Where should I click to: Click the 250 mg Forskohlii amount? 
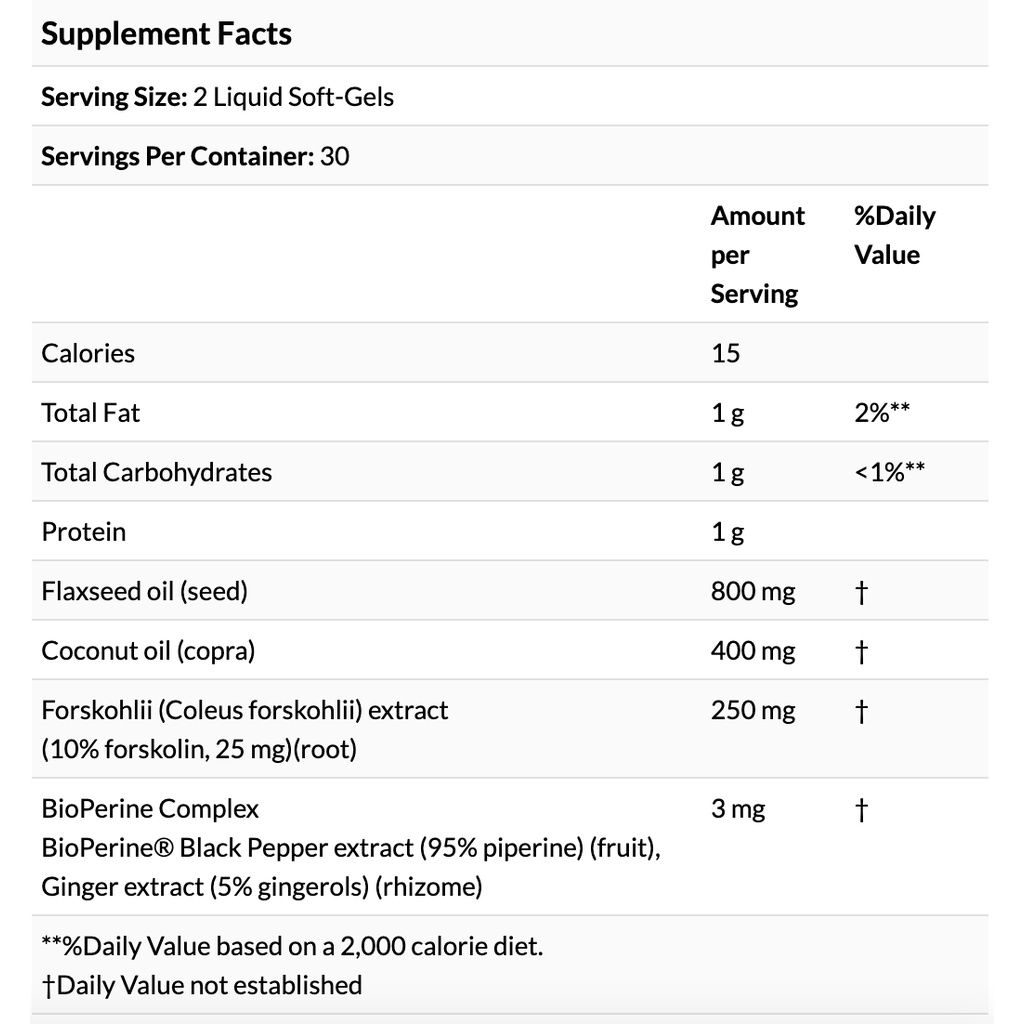pyautogui.click(x=753, y=710)
